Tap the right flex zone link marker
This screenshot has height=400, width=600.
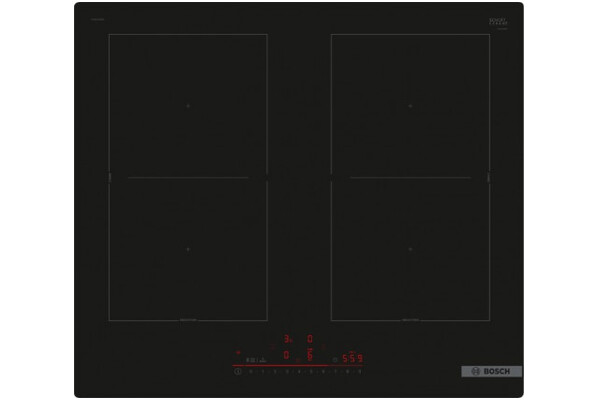point(489,177)
